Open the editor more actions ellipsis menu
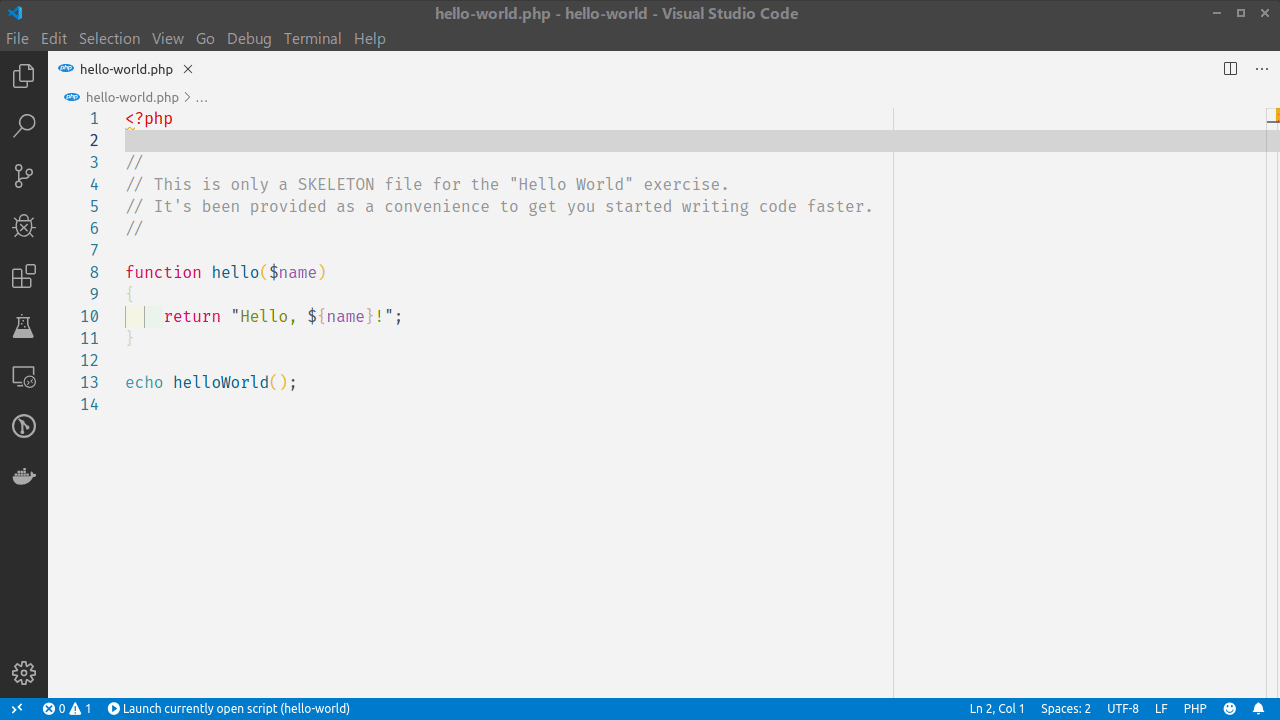Image resolution: width=1280 pixels, height=720 pixels. (1261, 68)
